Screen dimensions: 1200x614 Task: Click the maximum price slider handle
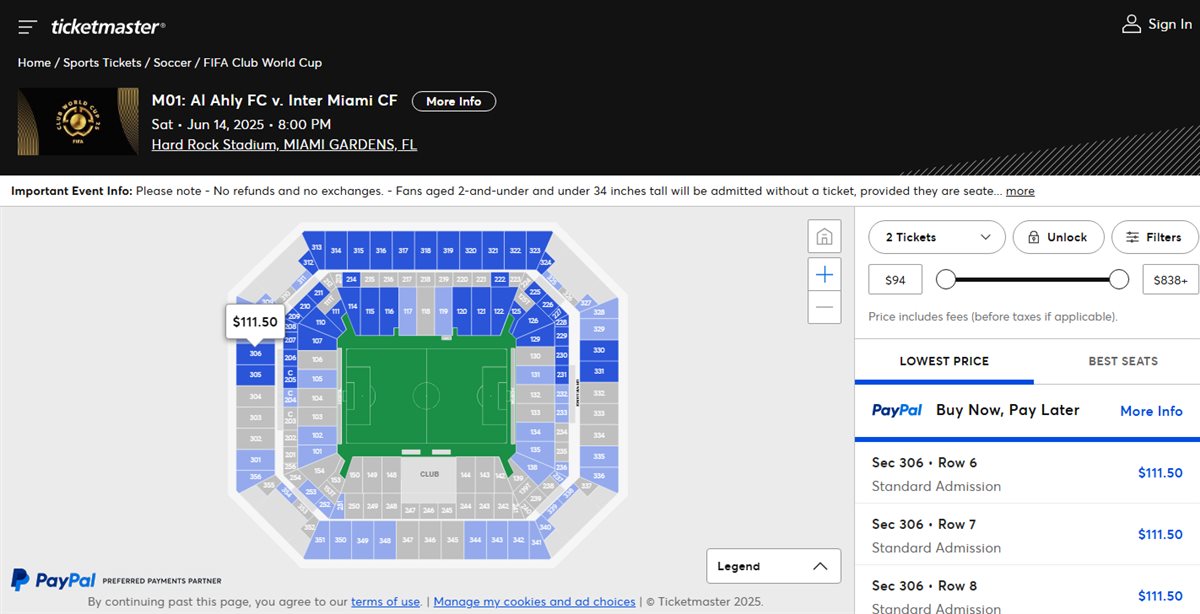1119,279
